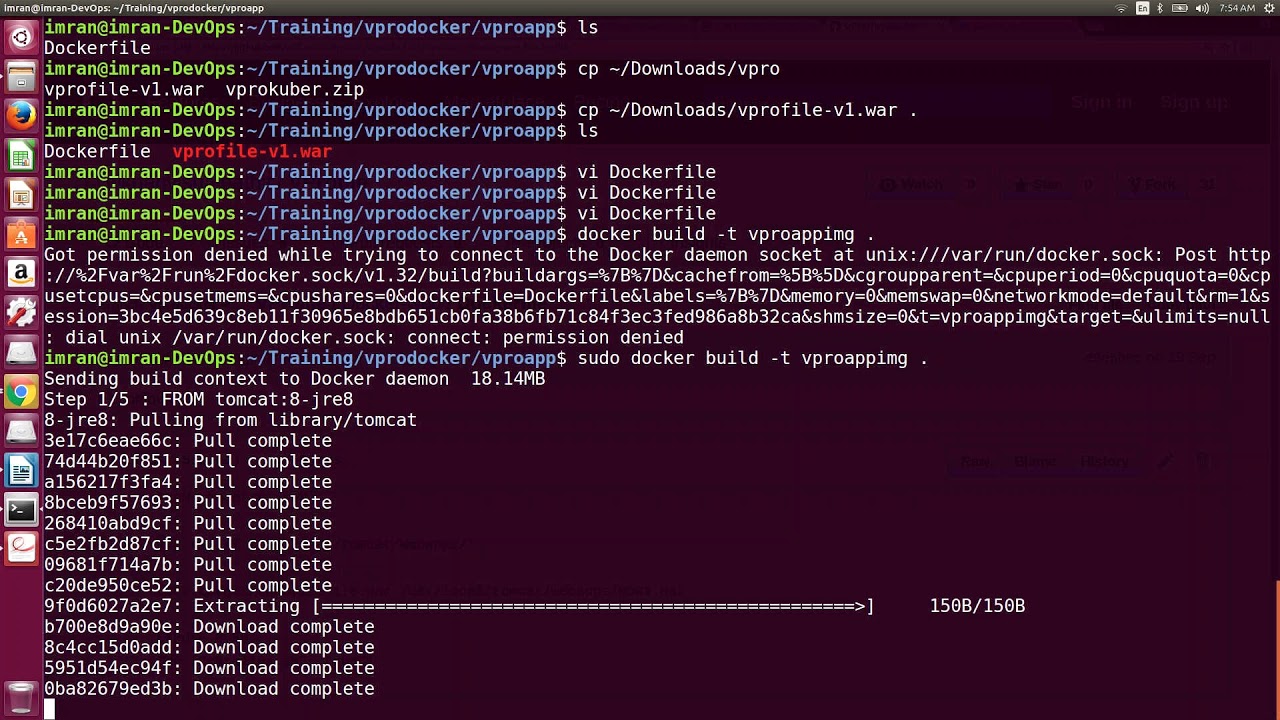1280x720 pixels.
Task: Click the '8bceb9f57693: Pull complete' line
Action: [188, 503]
